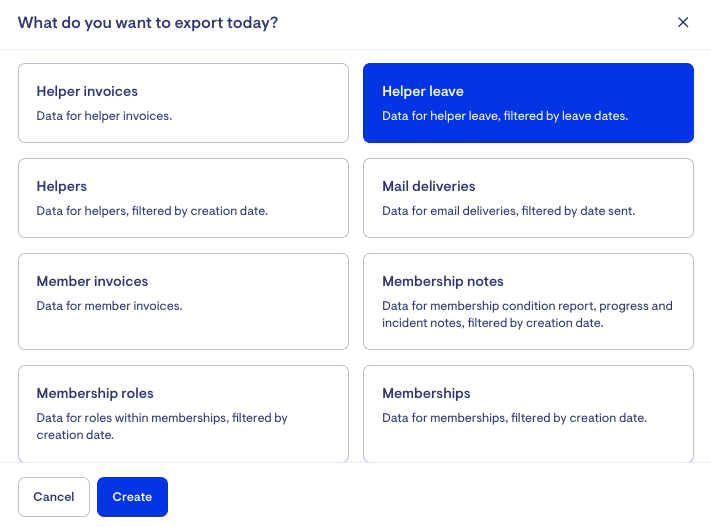
Task: Select the Helpers export option
Action: click(x=183, y=198)
